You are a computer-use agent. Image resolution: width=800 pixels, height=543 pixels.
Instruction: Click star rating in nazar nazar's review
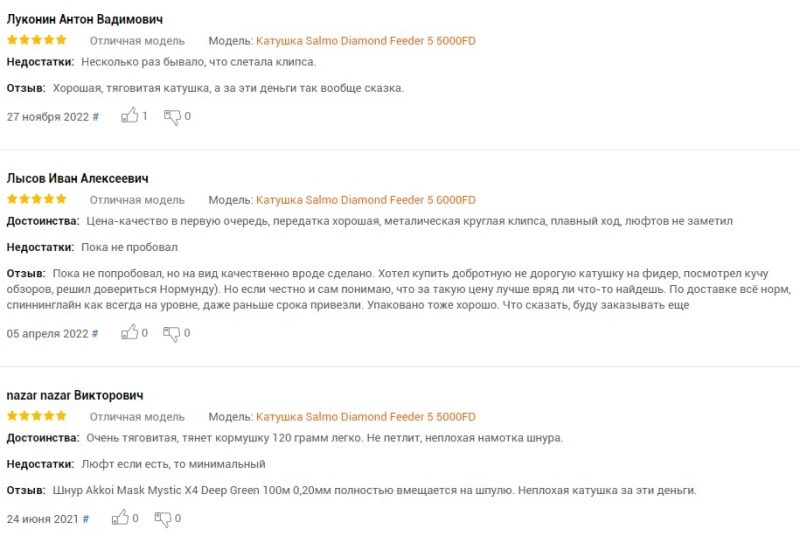pyautogui.click(x=37, y=416)
